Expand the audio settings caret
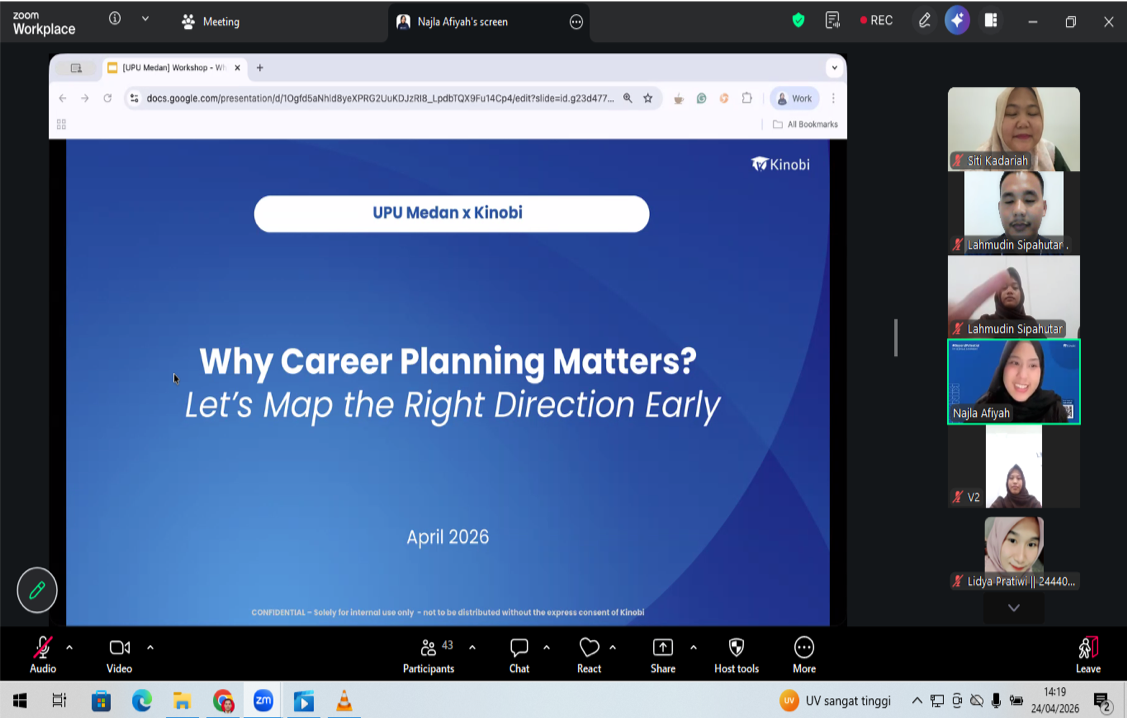The image size is (1127, 718). (69, 648)
